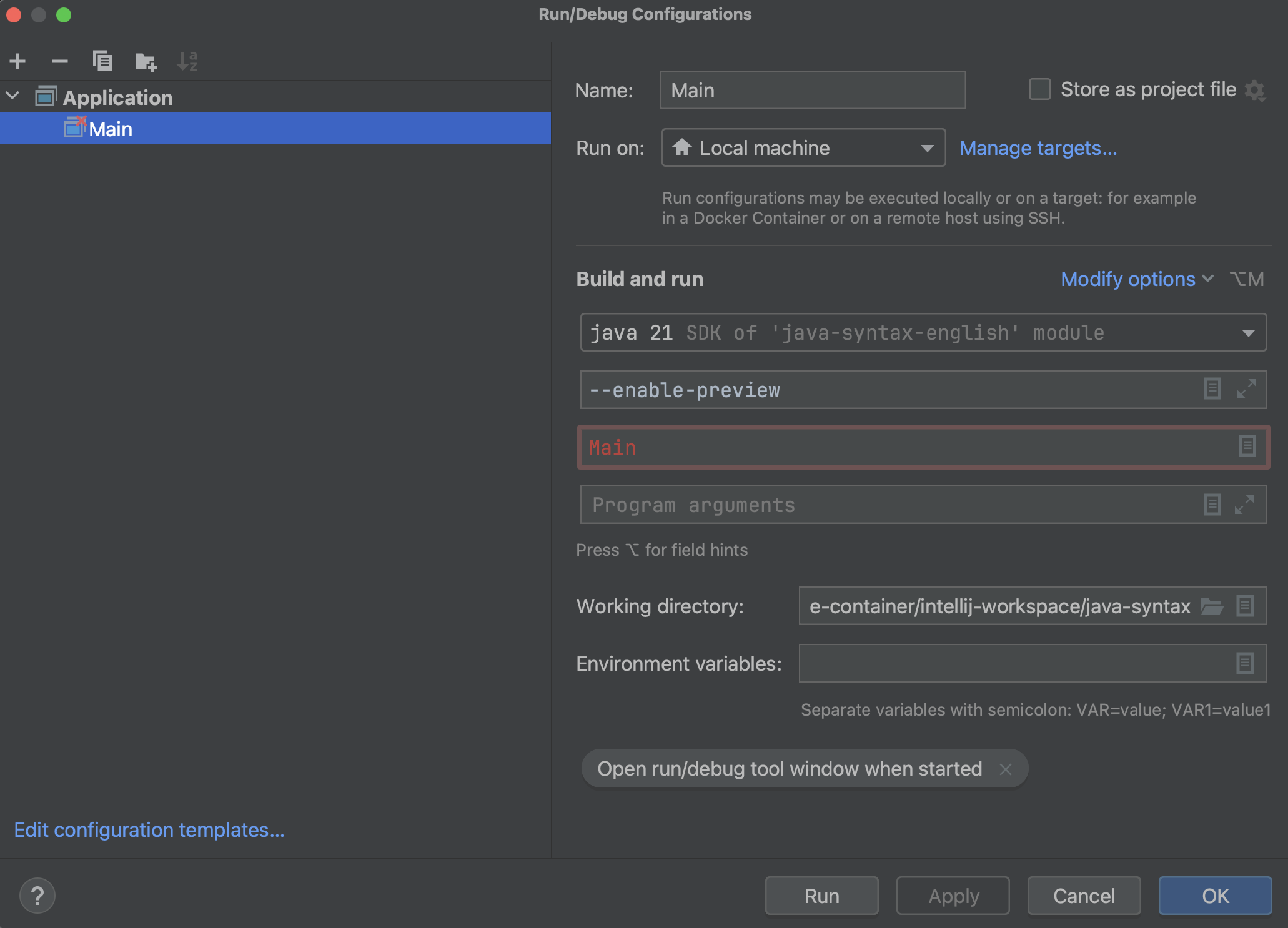Open the java 21 SDK module dropdown
Viewport: 1288px width, 928px height.
923,333
